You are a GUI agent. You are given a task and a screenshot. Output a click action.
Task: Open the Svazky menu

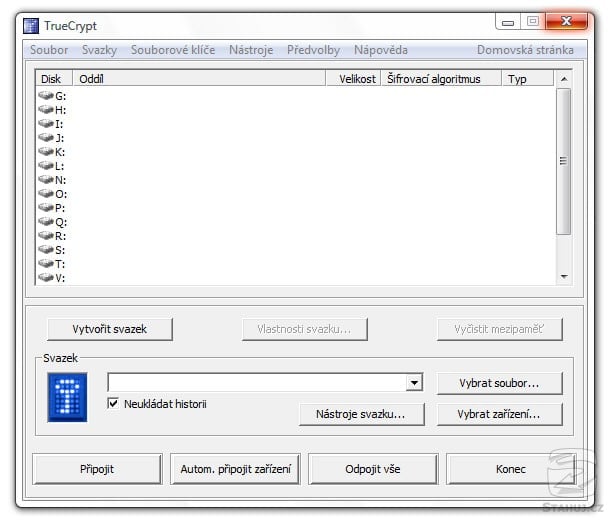click(99, 50)
